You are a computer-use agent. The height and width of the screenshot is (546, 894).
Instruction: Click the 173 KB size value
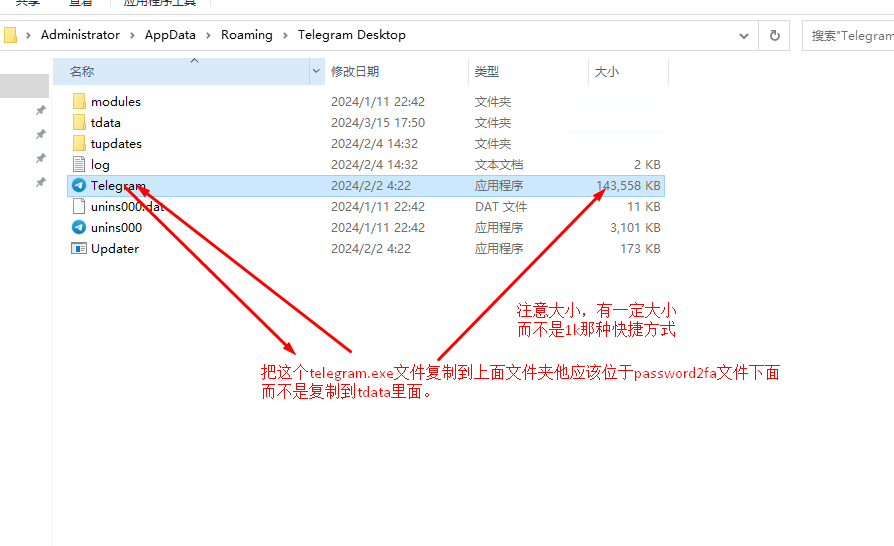click(640, 248)
